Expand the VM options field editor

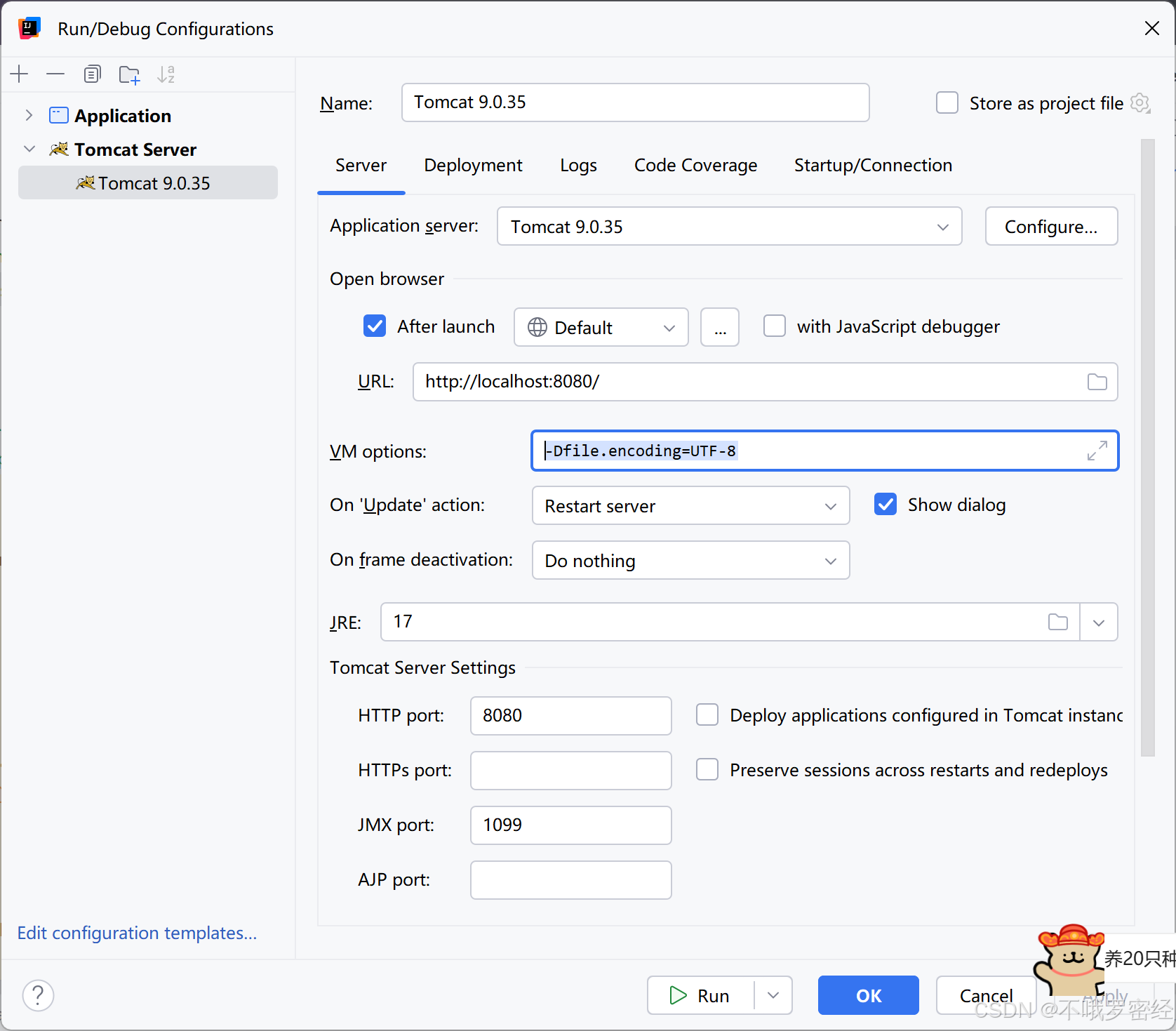(x=1097, y=451)
